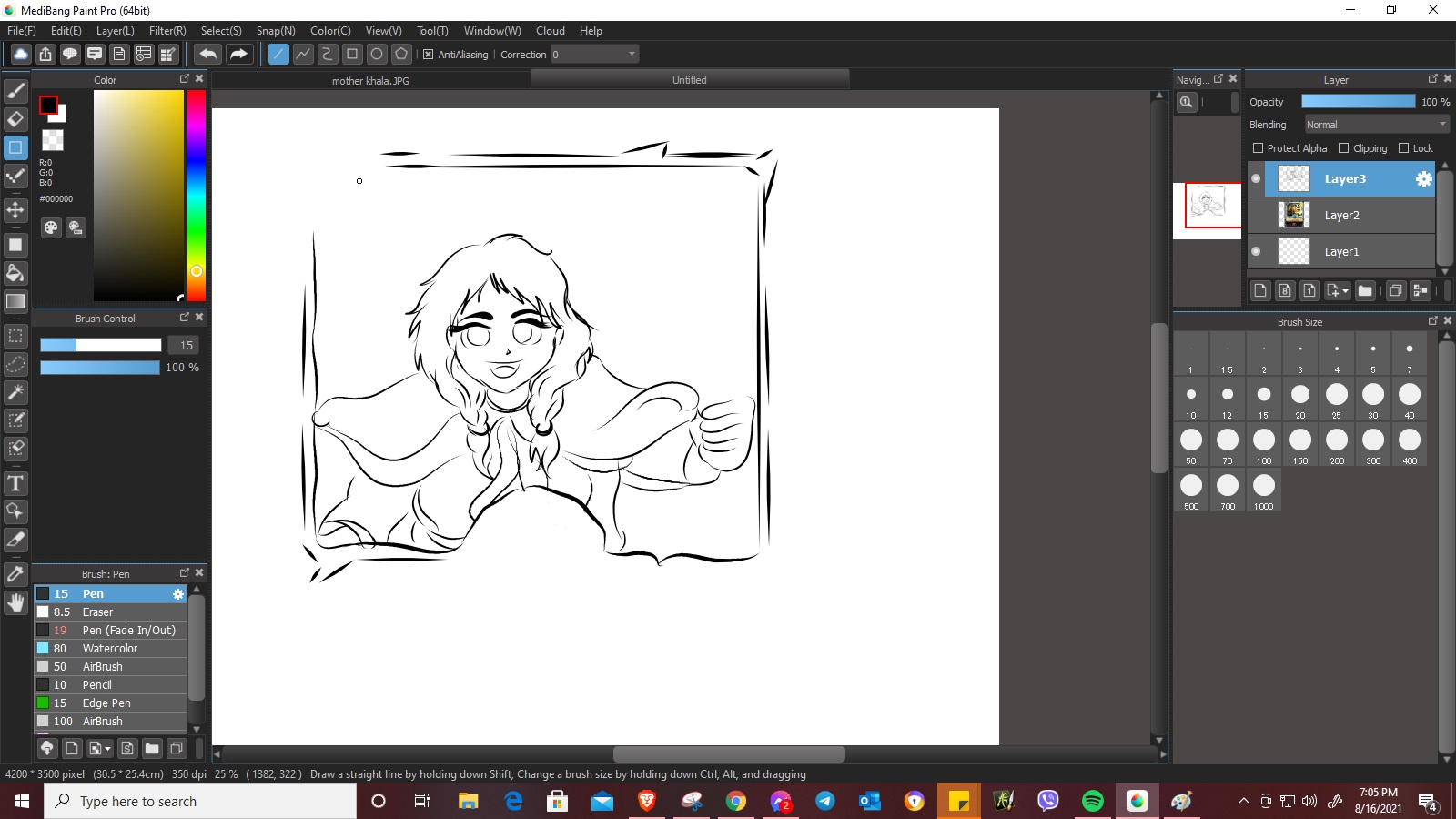Toggle Layer1 visibility
1456x819 pixels.
pyautogui.click(x=1257, y=252)
